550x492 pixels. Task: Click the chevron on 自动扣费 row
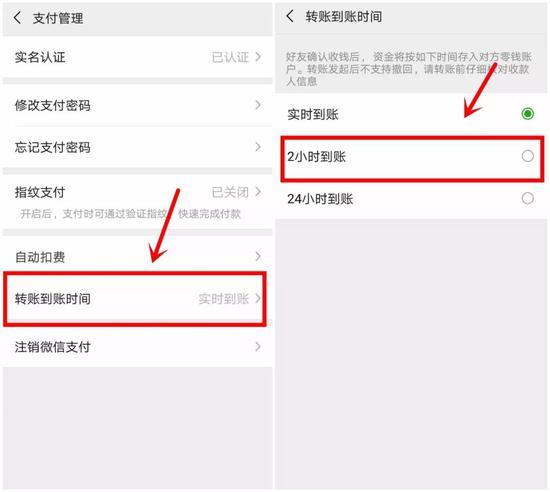tap(258, 256)
